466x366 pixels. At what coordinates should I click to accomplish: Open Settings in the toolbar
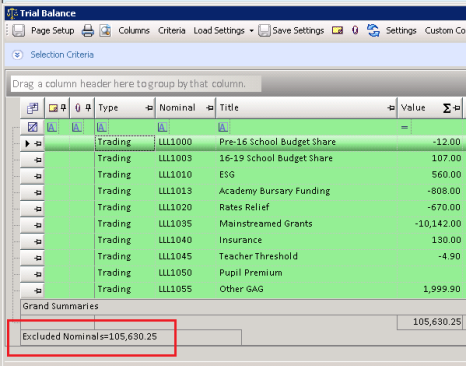401,31
